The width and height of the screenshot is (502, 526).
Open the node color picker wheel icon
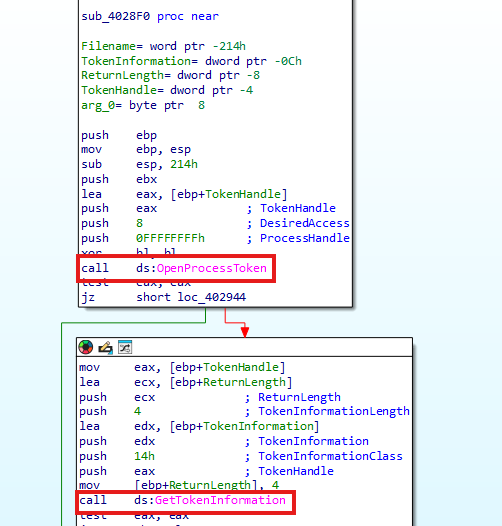pyautogui.click(x=86, y=347)
